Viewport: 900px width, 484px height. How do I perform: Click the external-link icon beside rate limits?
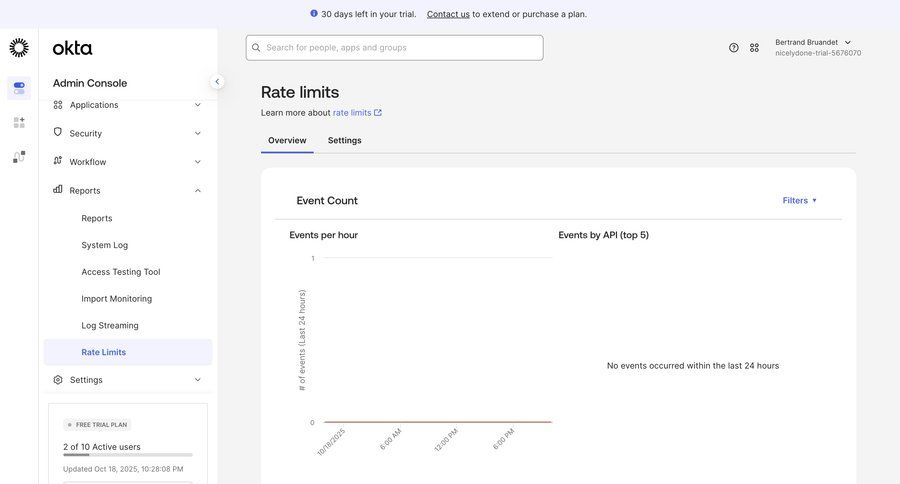click(x=378, y=113)
